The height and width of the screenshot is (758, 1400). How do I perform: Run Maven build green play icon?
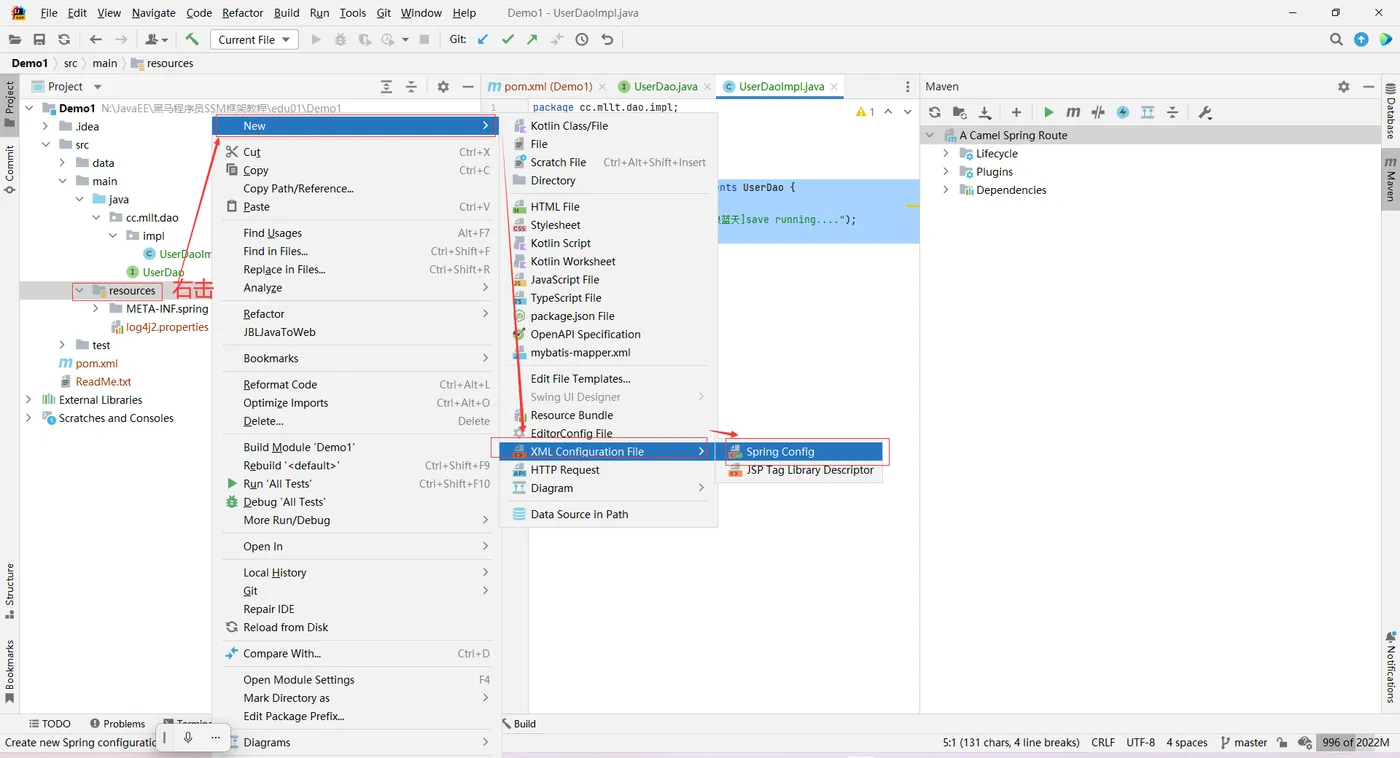(1048, 112)
